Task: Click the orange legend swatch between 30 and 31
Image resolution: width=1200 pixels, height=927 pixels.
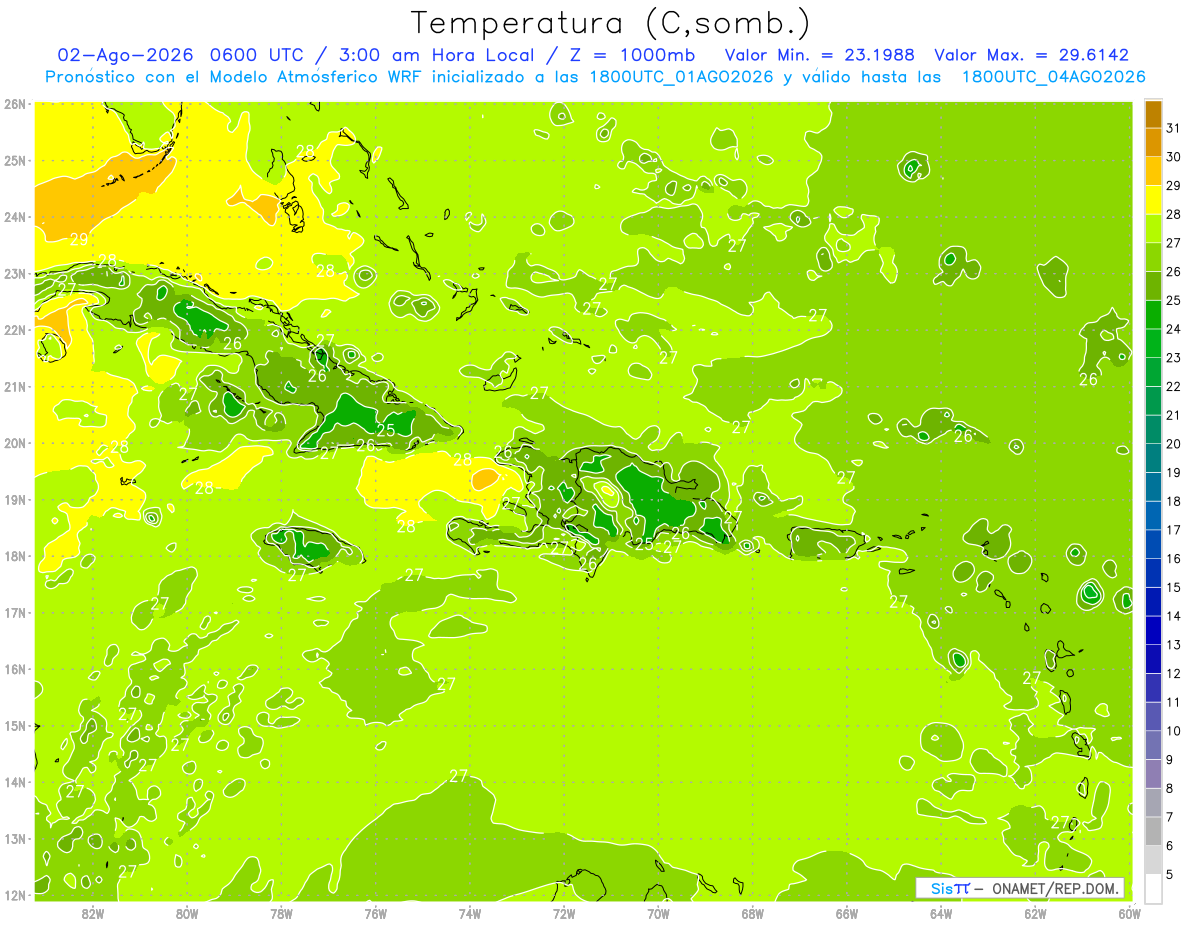Action: click(x=1153, y=143)
